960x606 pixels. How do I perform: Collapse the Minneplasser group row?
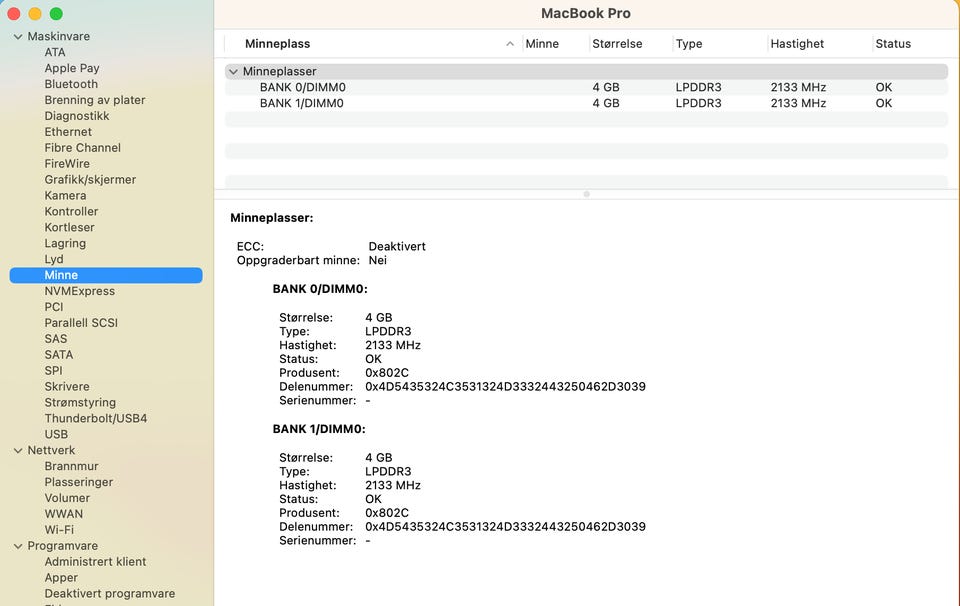click(233, 72)
